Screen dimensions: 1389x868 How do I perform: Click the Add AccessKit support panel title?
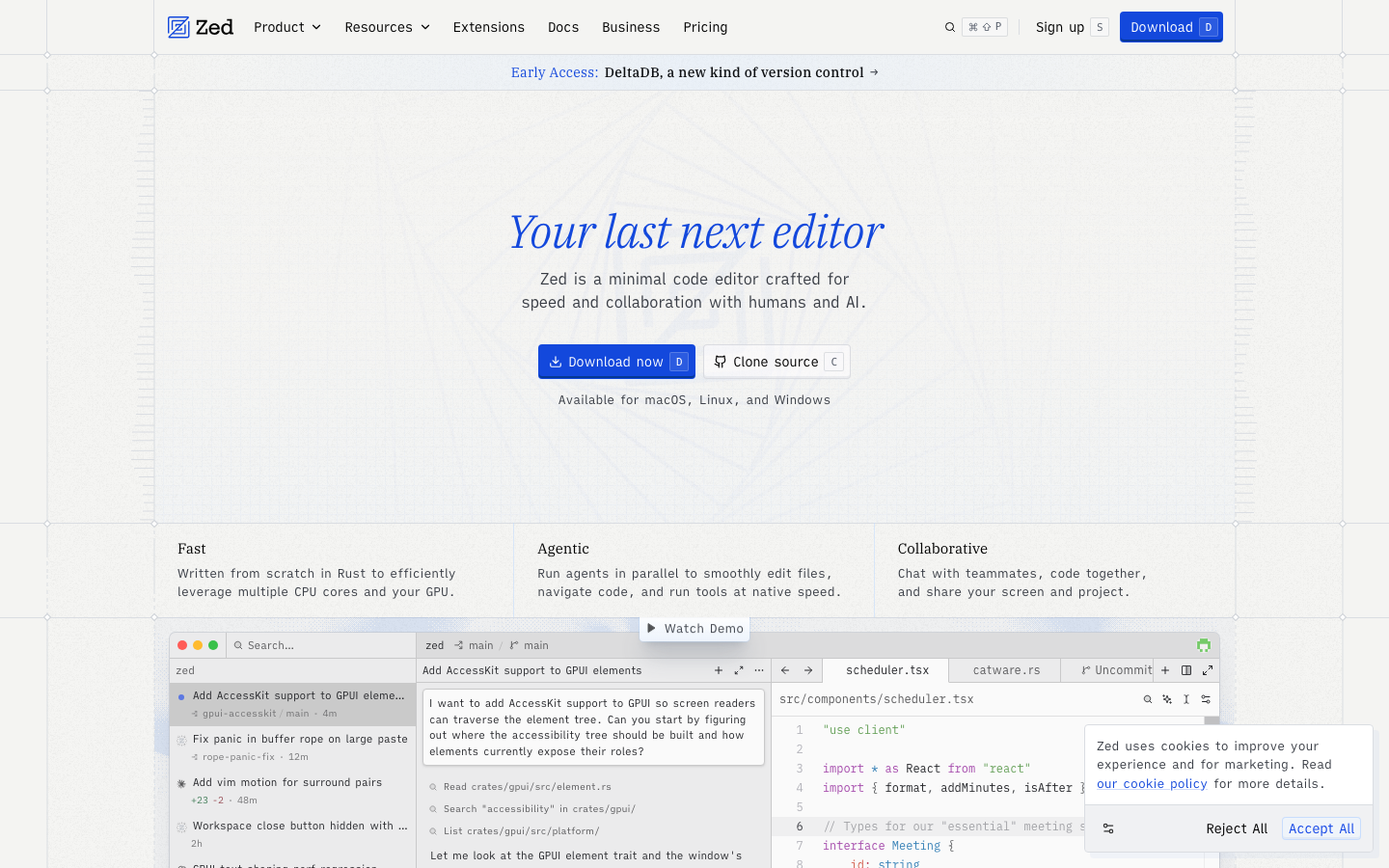pos(531,670)
